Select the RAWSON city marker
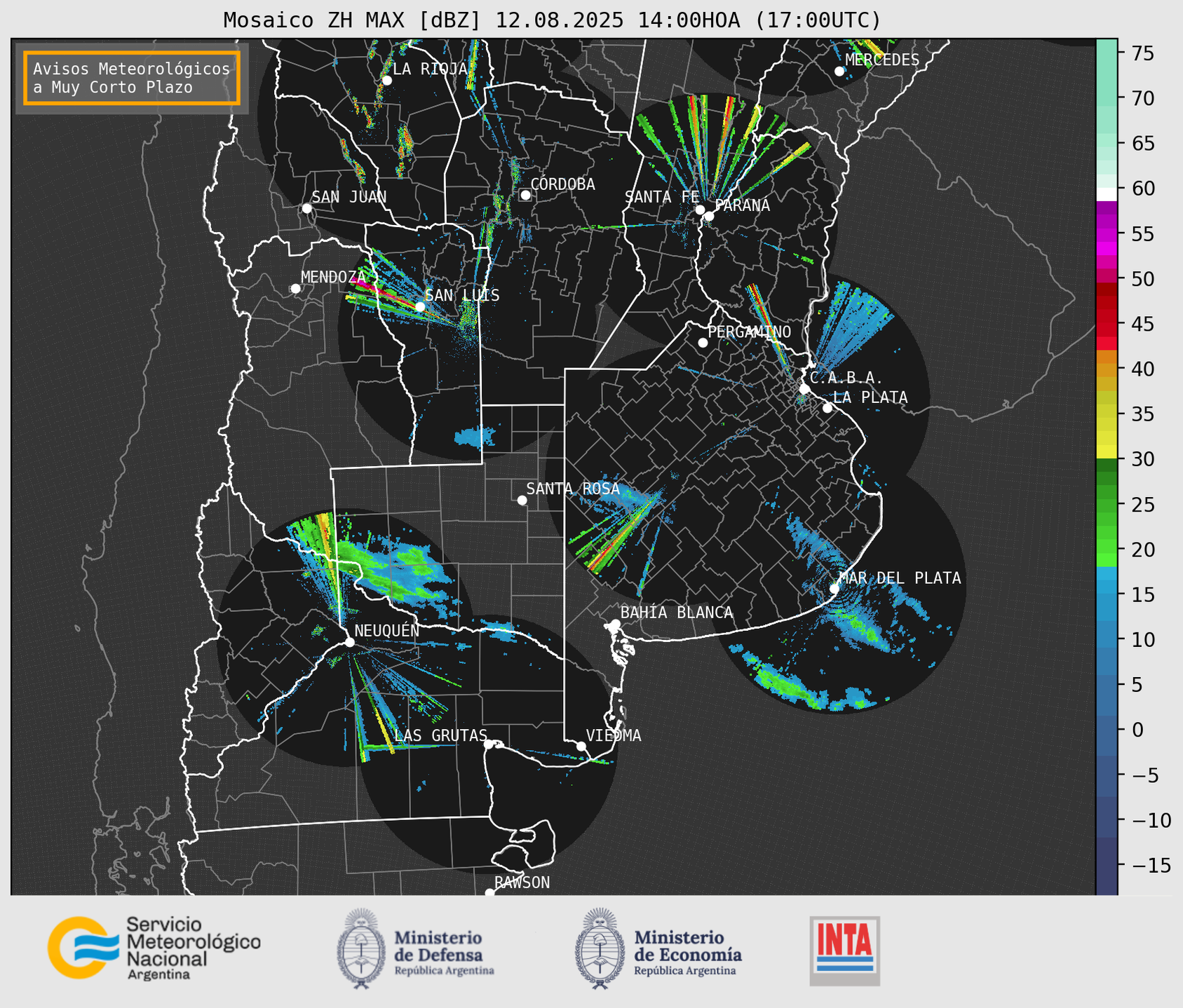This screenshot has width=1183, height=1008. click(489, 893)
